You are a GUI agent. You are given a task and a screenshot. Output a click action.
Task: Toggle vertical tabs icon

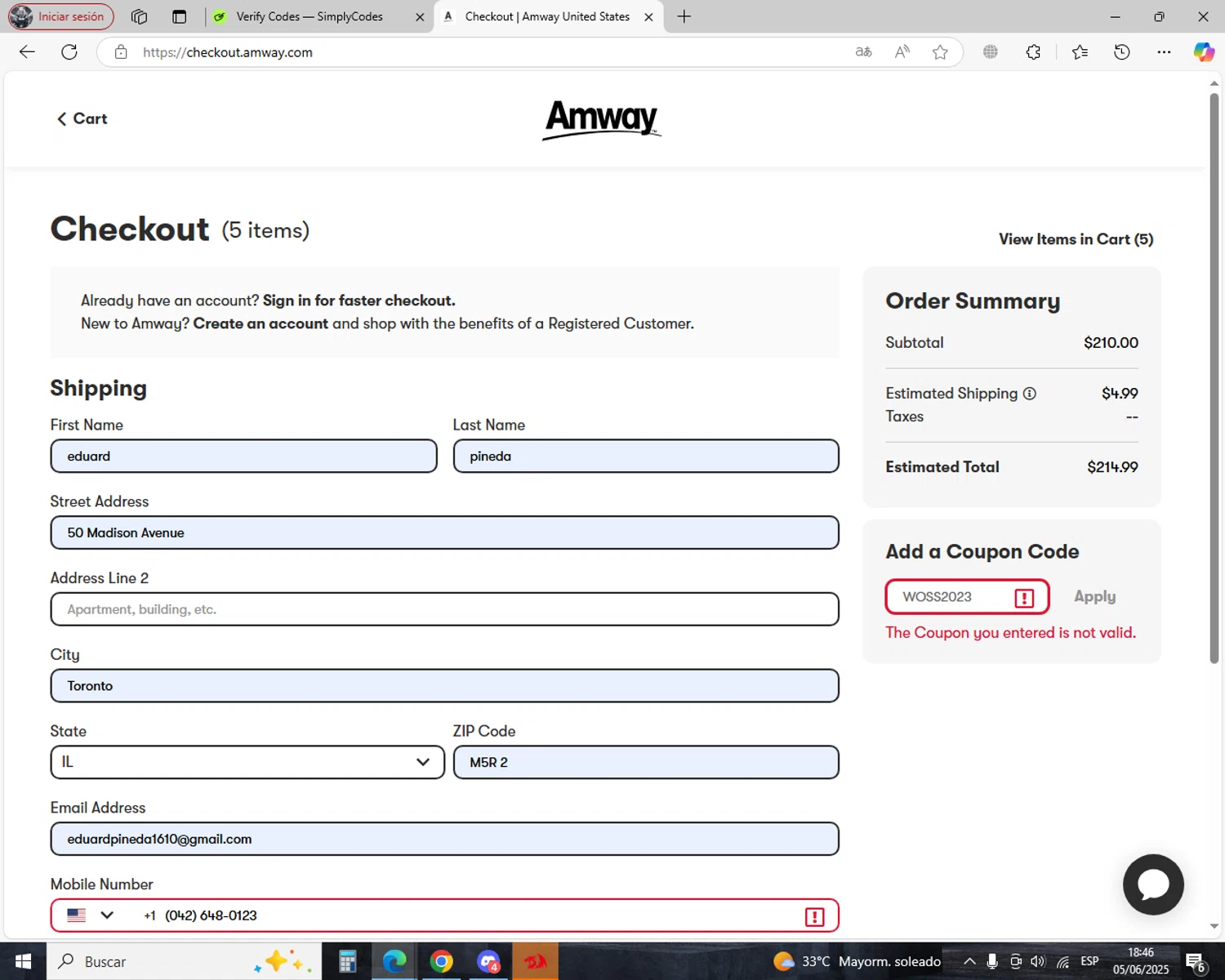180,16
